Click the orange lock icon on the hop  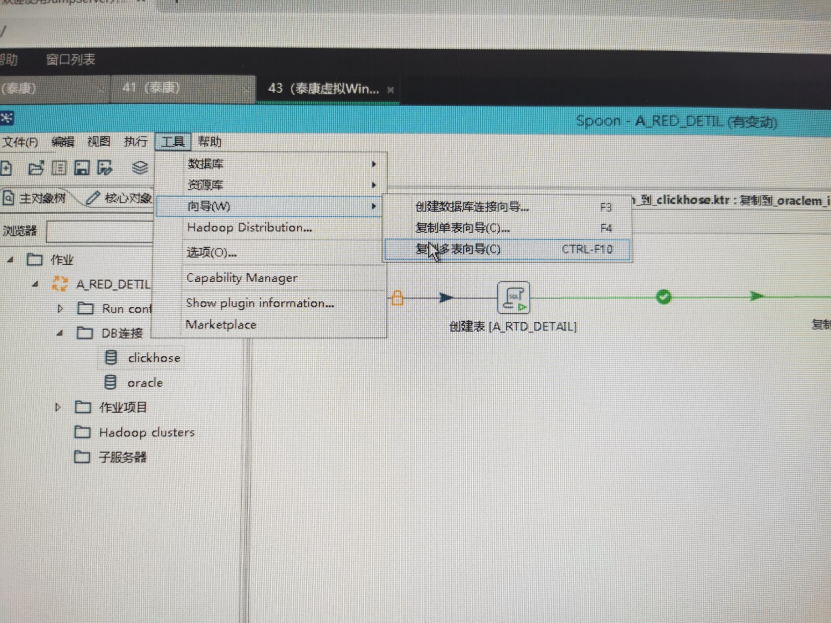pyautogui.click(x=398, y=297)
